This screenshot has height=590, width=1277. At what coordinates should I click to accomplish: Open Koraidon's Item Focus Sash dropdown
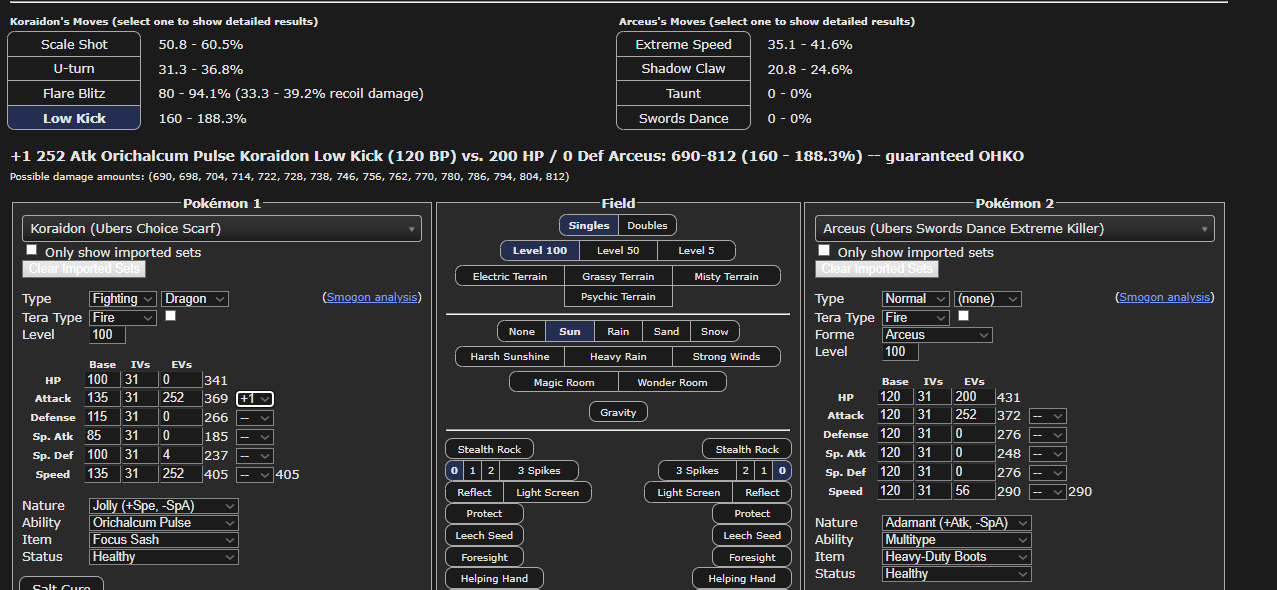click(163, 540)
